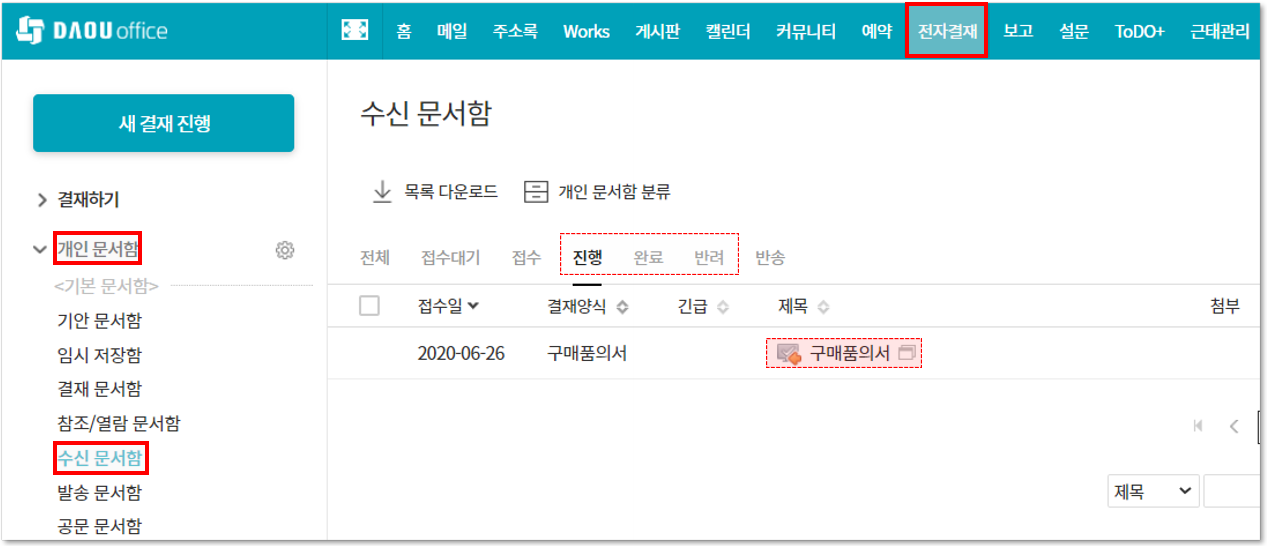The width and height of the screenshot is (1267, 546).
Task: Go to first page pagination icon
Action: coord(1198,426)
